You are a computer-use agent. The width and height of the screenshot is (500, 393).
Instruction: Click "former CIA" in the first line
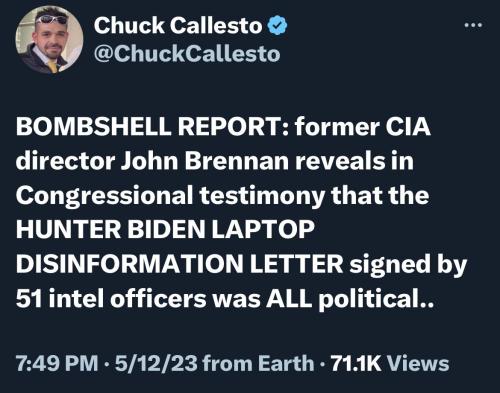coord(363,127)
